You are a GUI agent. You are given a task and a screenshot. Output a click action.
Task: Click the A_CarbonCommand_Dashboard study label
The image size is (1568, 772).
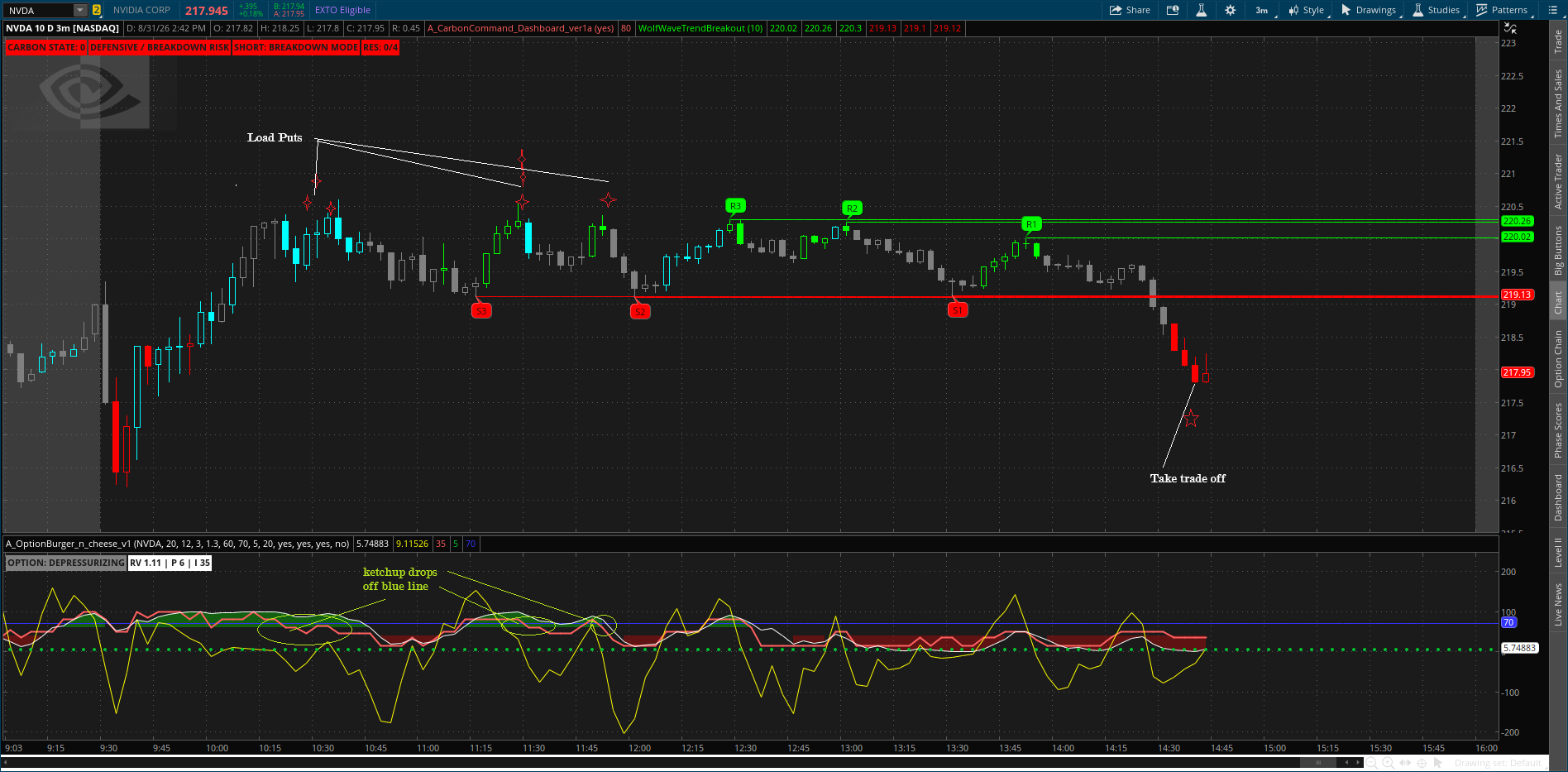(521, 28)
